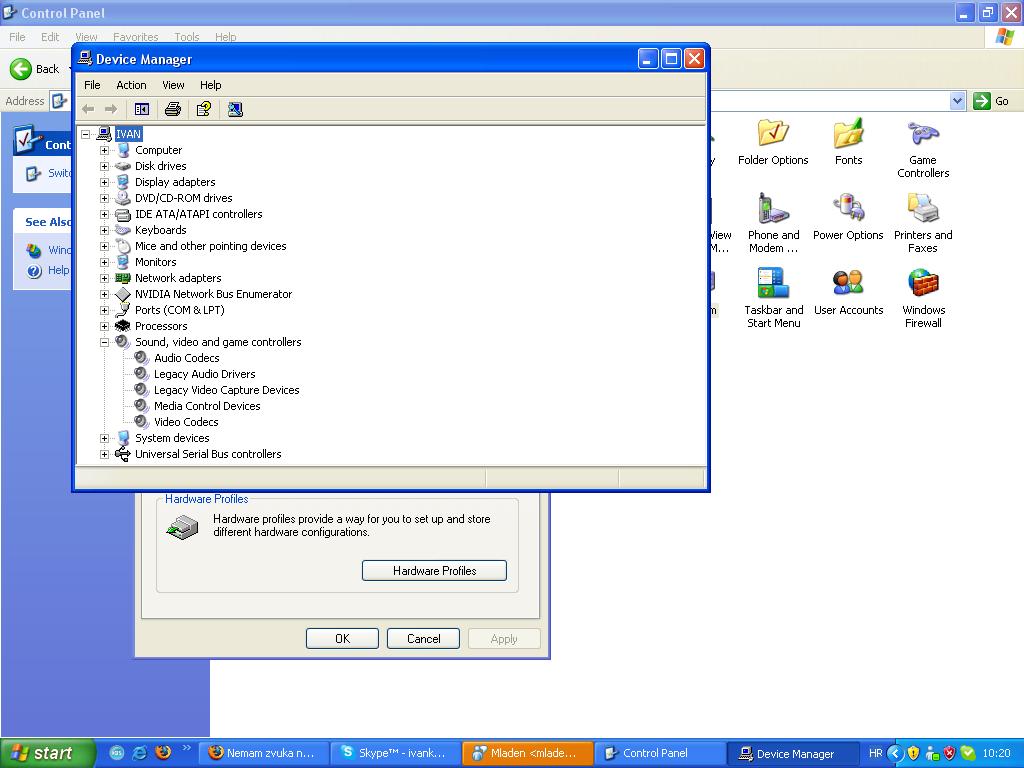
Task: Select the Audio Codecs tree item
Action: click(x=186, y=358)
